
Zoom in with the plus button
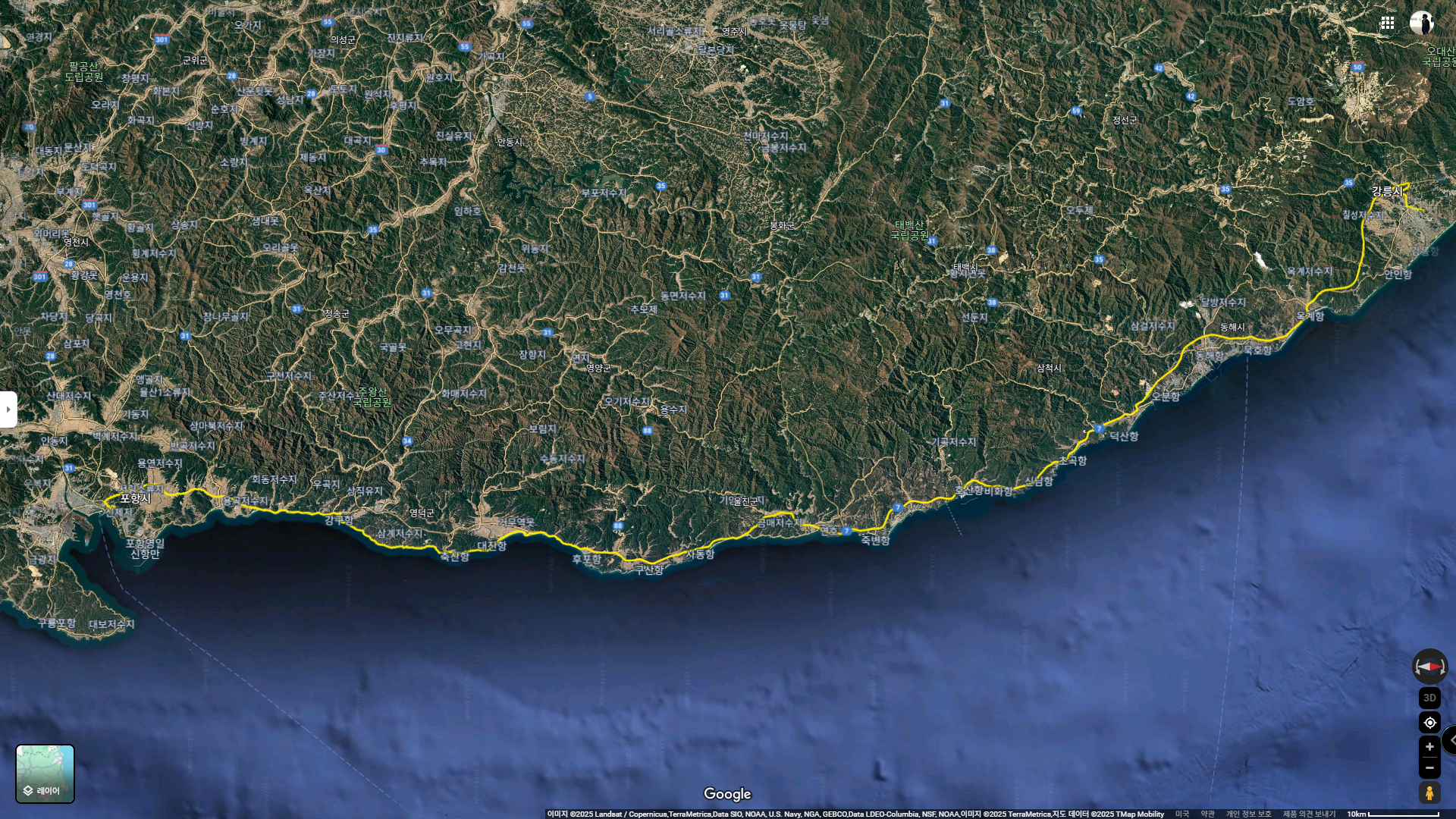1429,747
